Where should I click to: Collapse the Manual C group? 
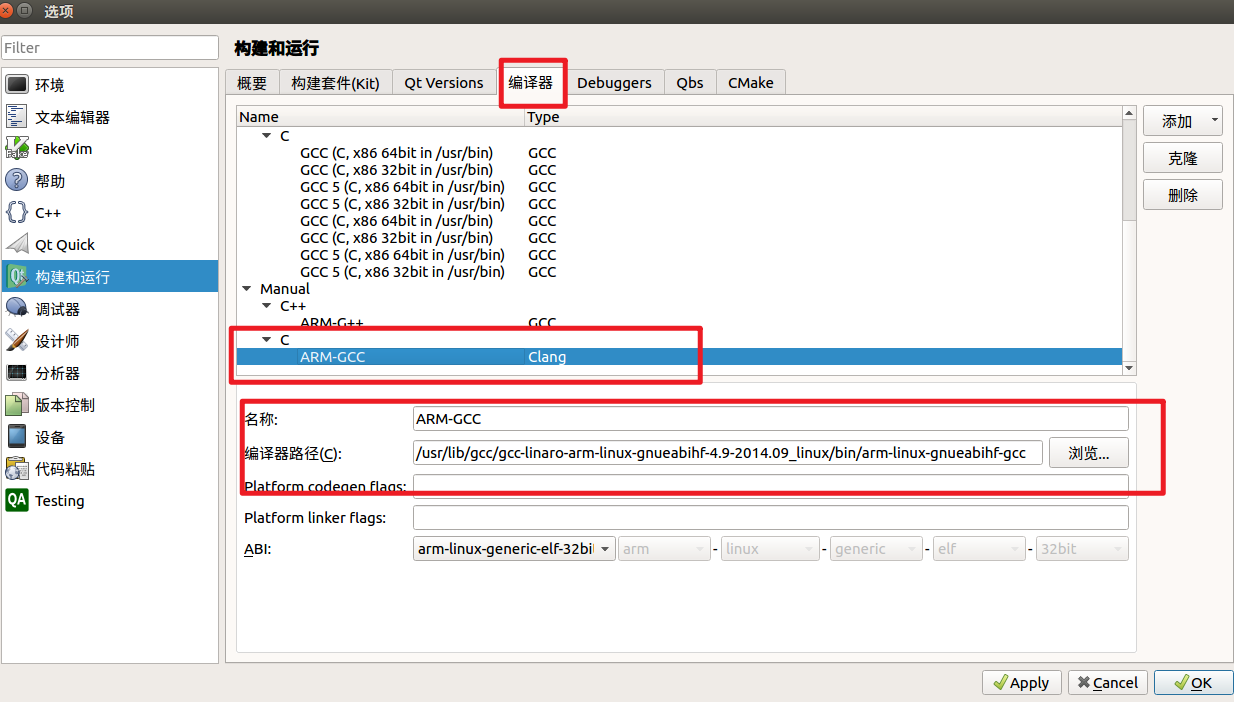[267, 340]
